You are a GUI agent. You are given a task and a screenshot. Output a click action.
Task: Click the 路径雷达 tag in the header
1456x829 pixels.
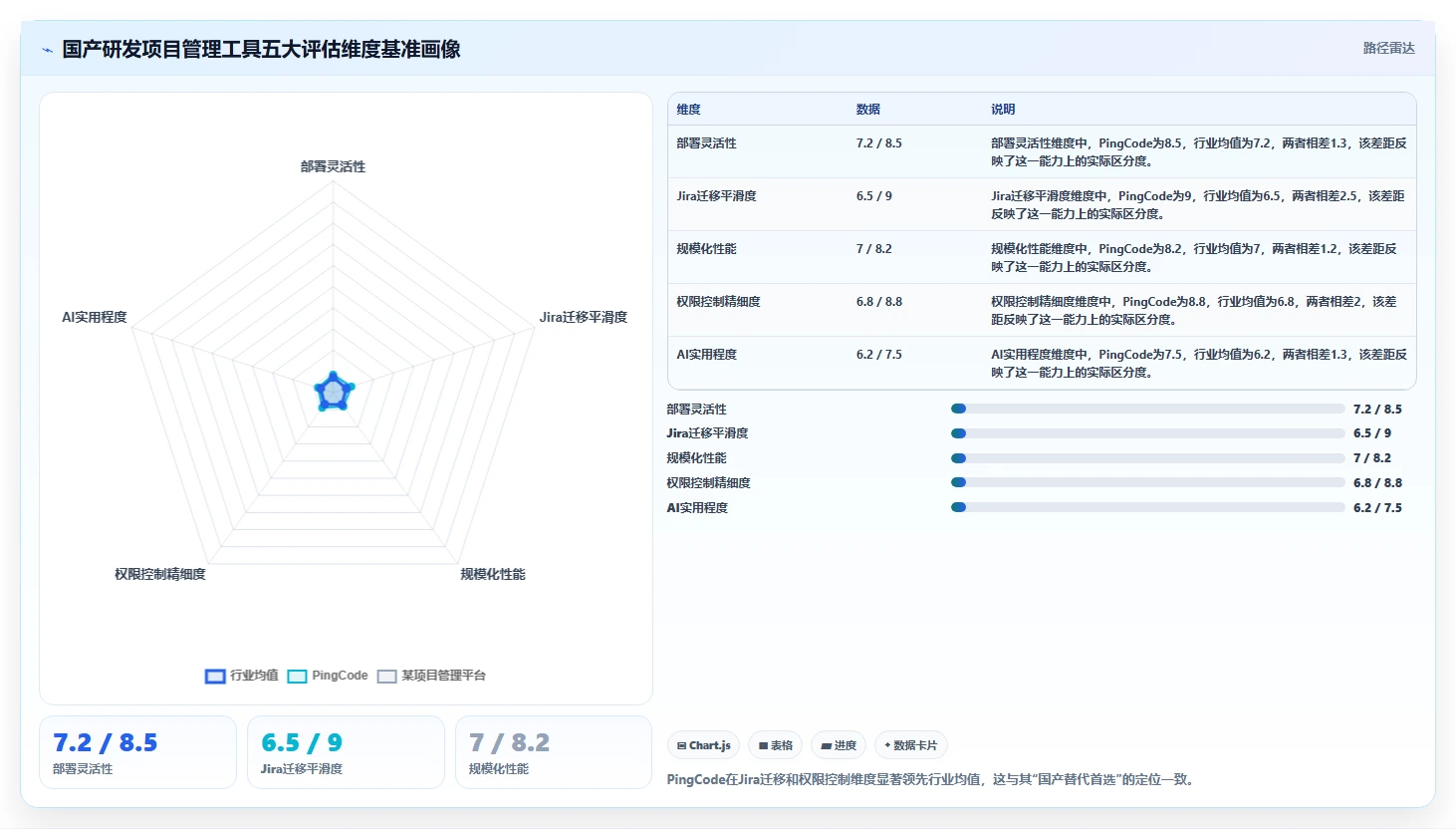[x=1388, y=48]
